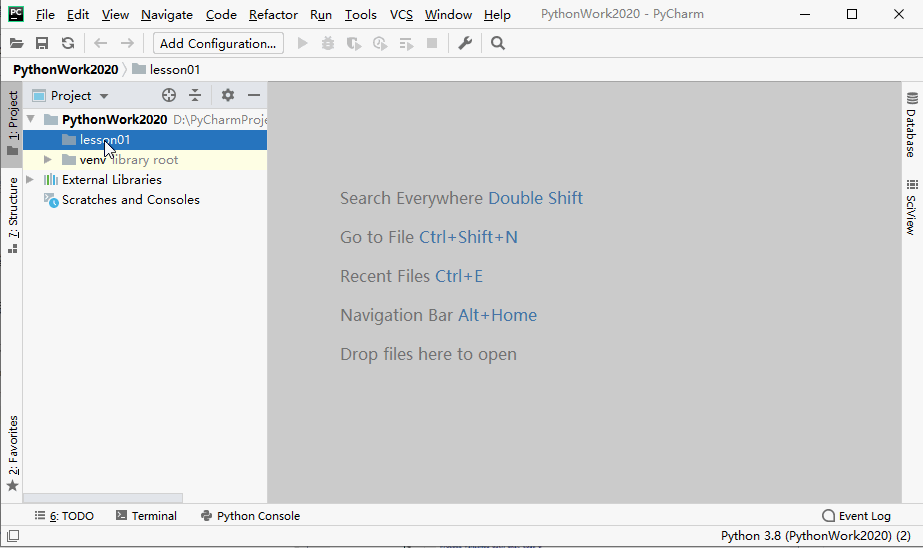The height and width of the screenshot is (548, 923).
Task: Click the Profile run icon
Action: [x=380, y=44]
